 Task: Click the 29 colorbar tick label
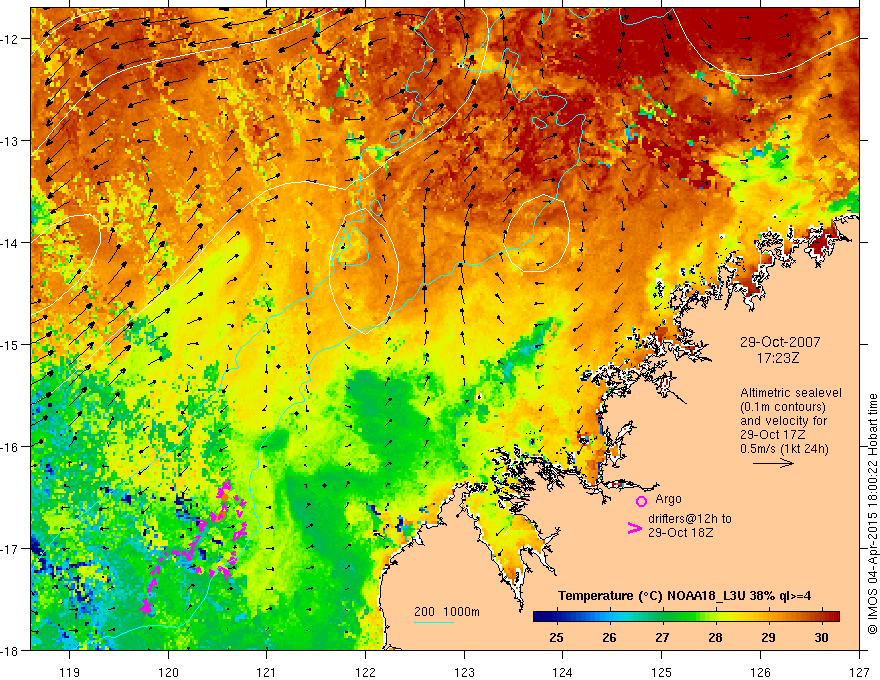tap(768, 637)
